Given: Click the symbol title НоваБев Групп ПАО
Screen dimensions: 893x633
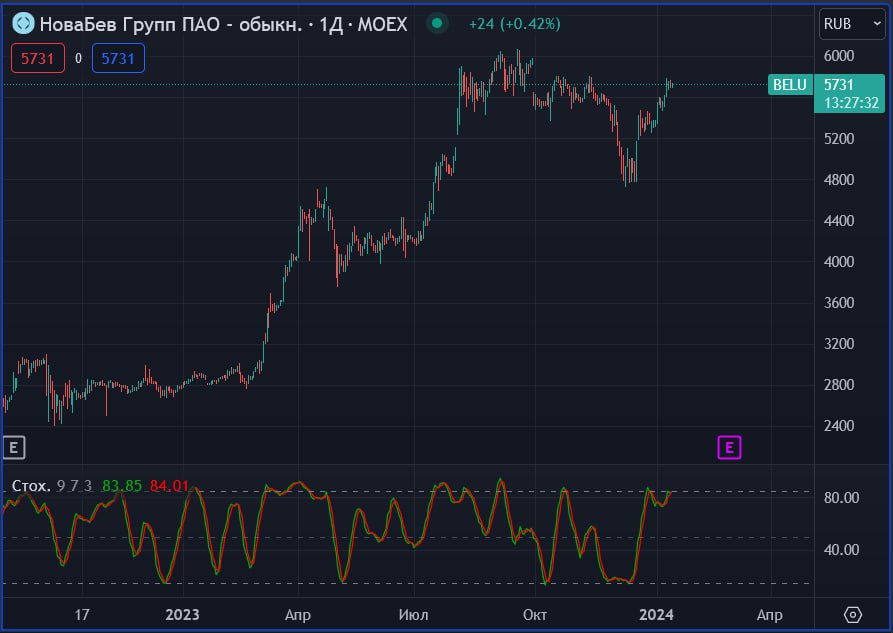Looking at the screenshot, I should [223, 24].
